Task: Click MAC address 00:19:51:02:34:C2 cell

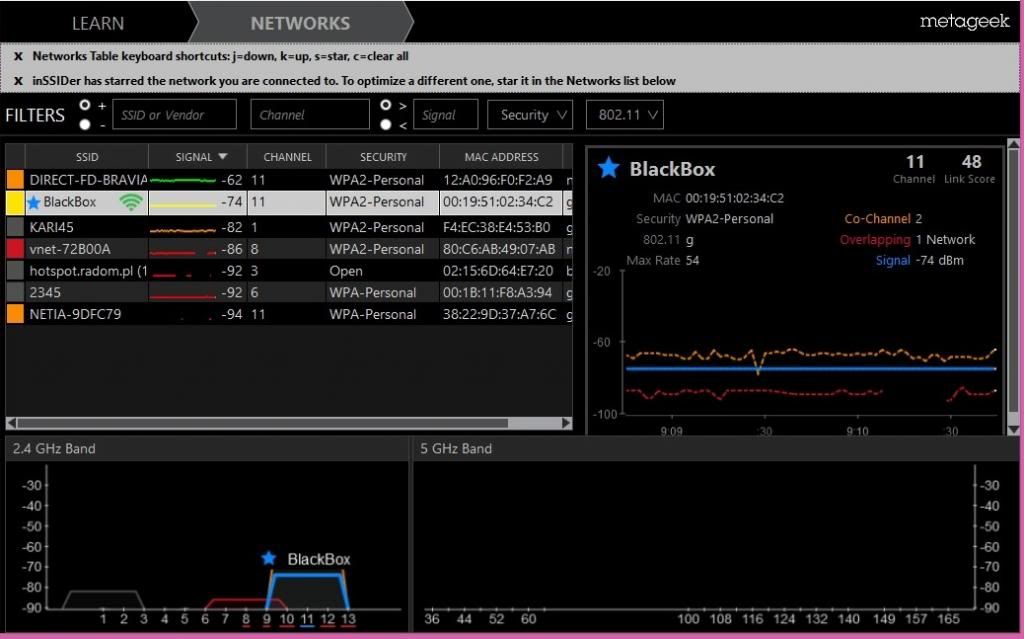Action: (x=498, y=202)
